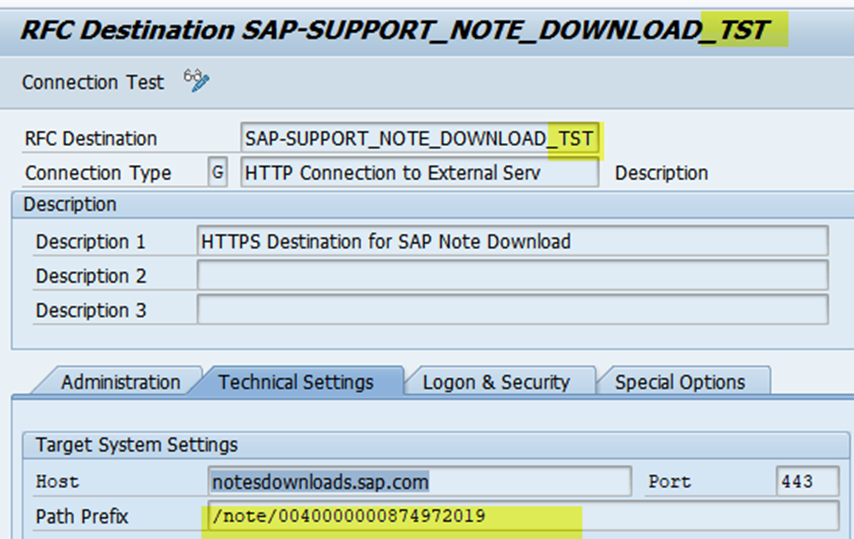Open the Logon & Security tab
The image size is (854, 539).
(496, 382)
